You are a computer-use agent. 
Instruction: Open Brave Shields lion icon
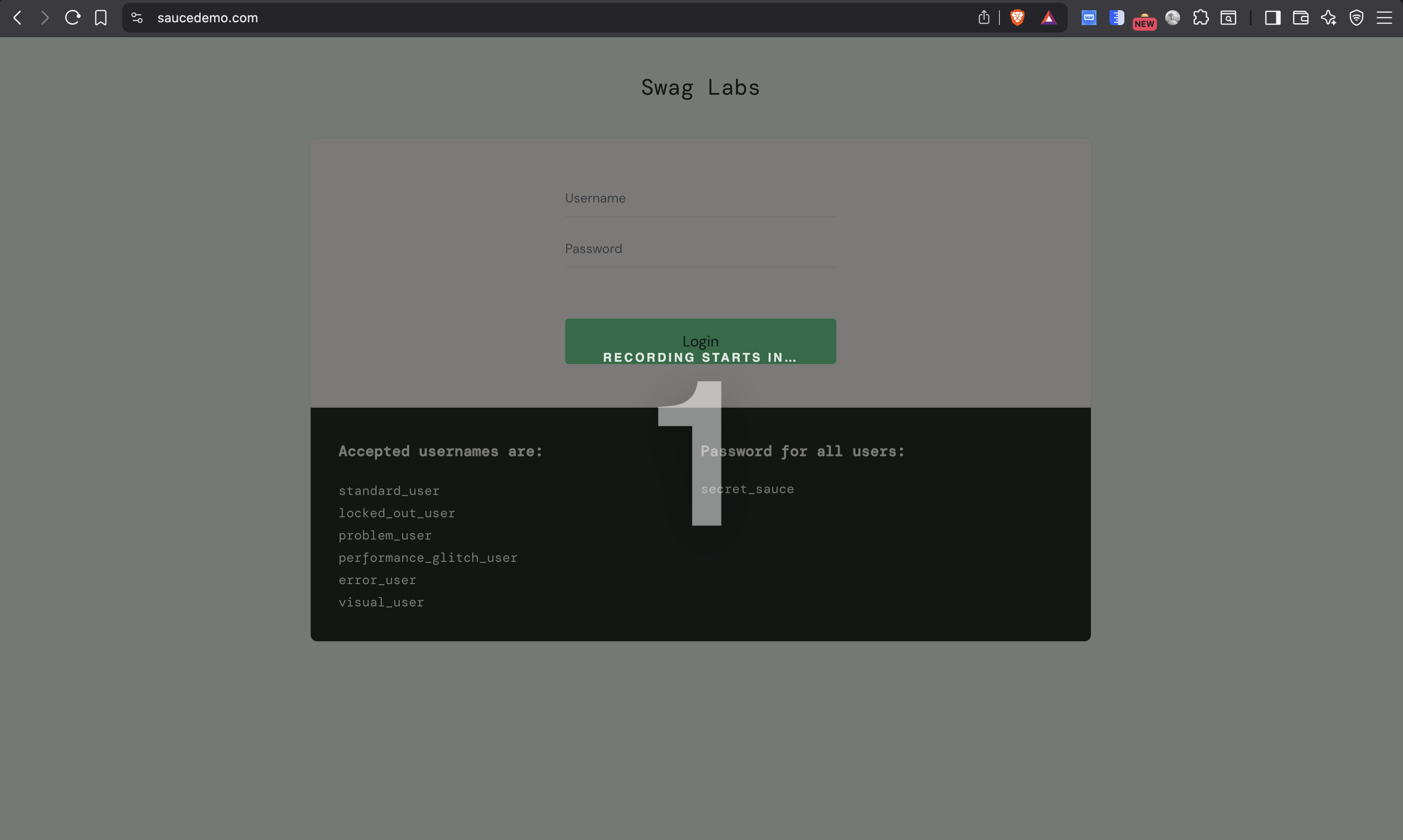[x=1017, y=18]
